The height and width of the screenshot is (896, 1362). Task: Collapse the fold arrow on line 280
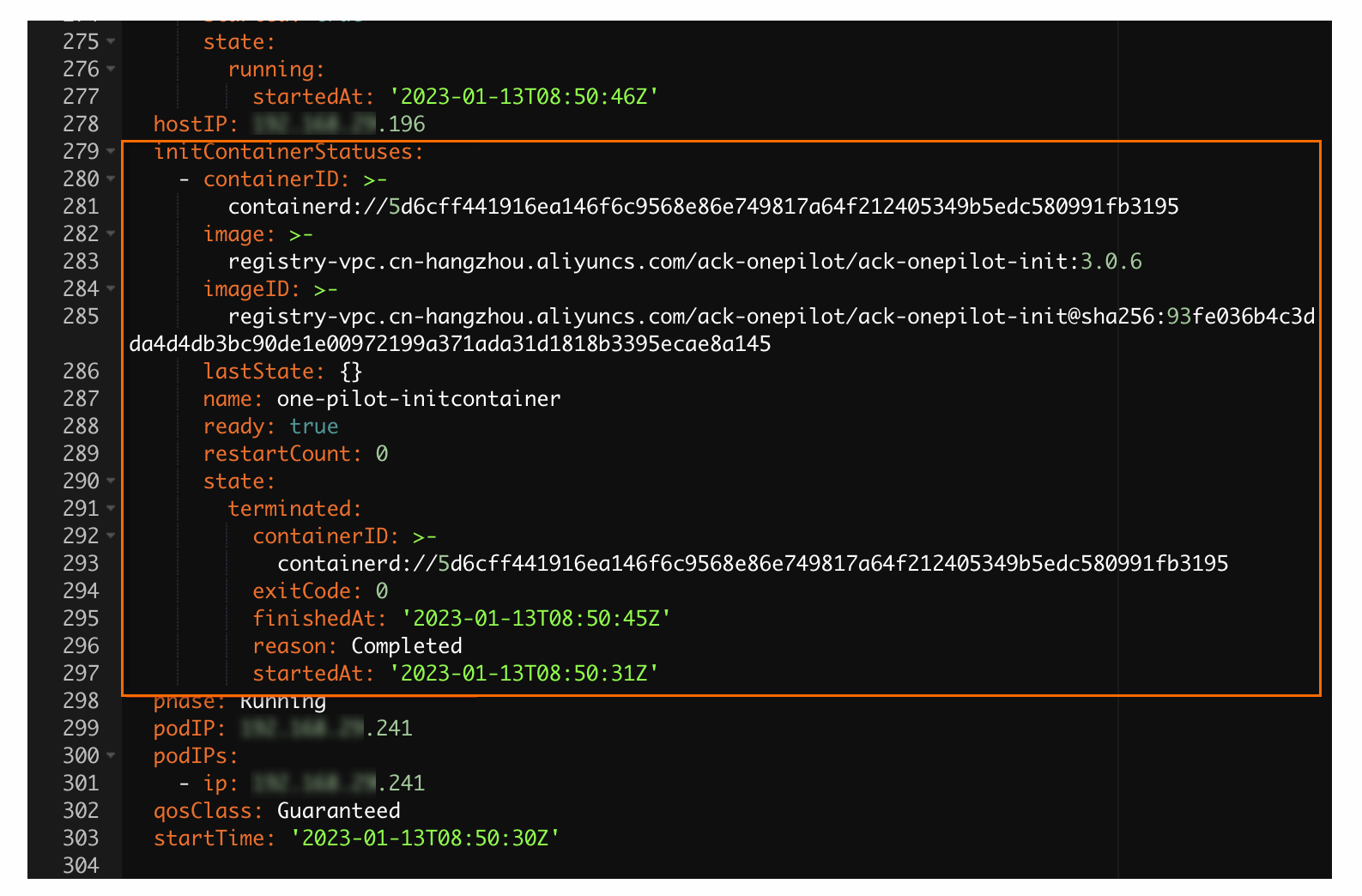111,179
